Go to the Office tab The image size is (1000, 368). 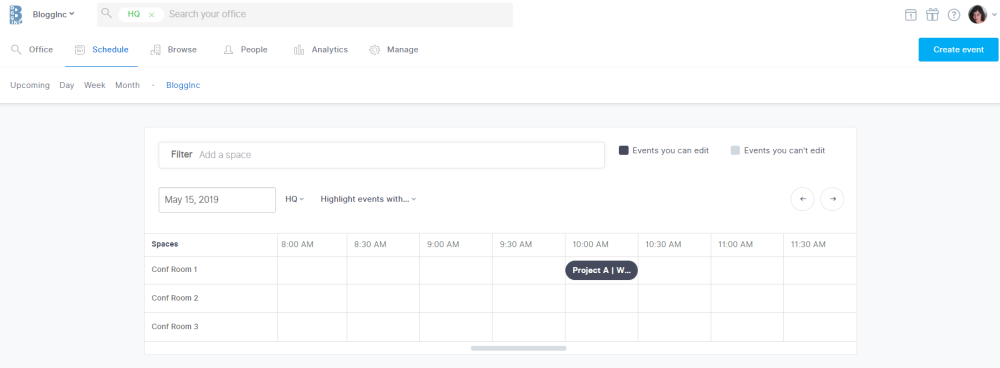coord(32,50)
